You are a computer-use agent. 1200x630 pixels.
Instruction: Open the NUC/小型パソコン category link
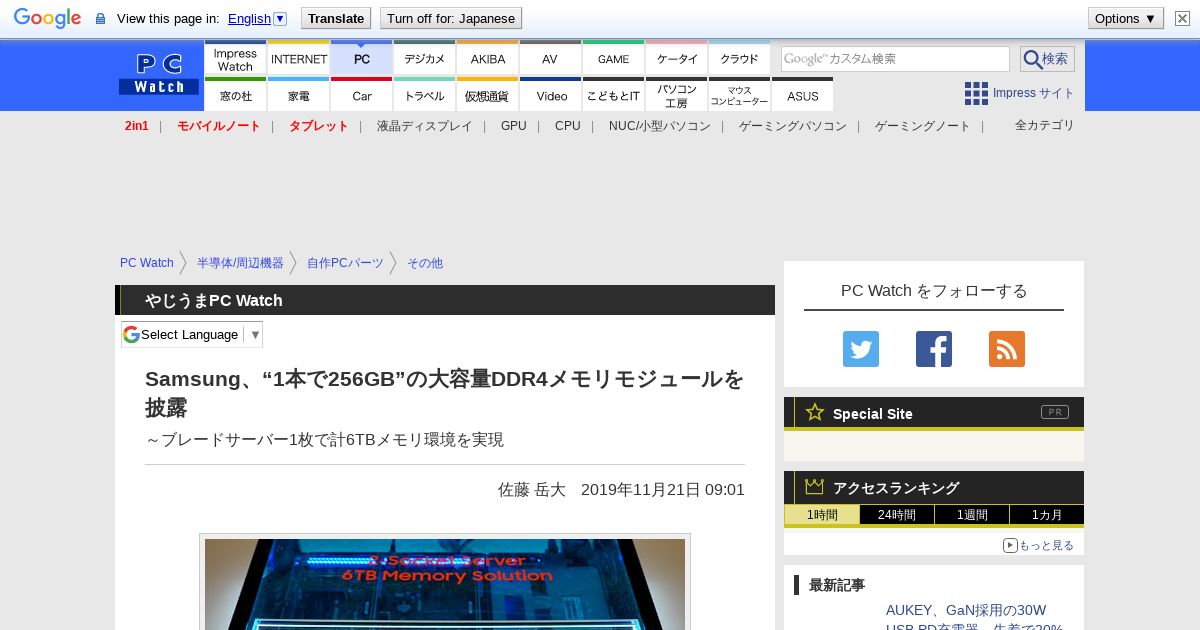pyautogui.click(x=660, y=126)
